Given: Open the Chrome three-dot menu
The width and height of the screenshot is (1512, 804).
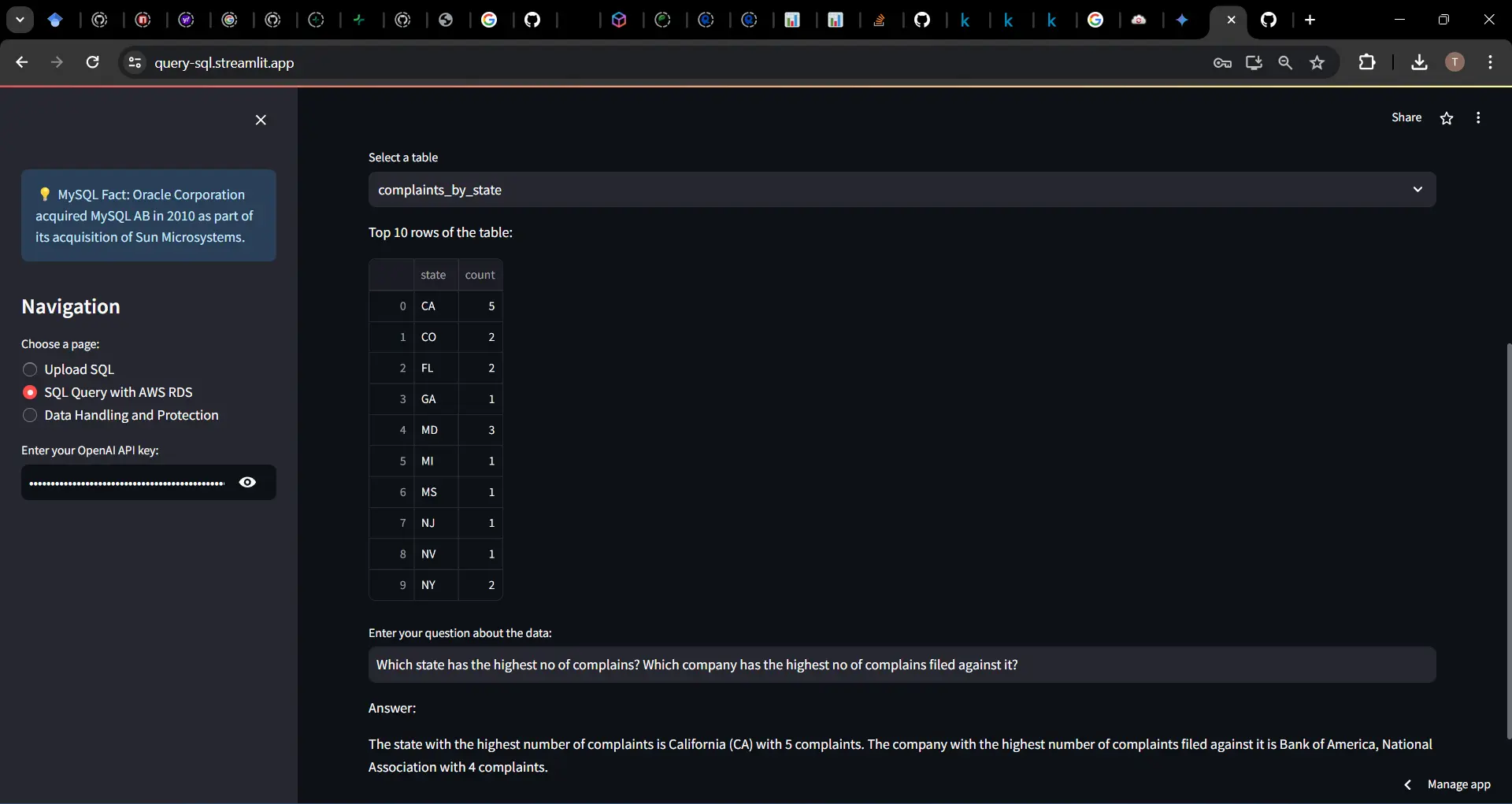Looking at the screenshot, I should (1490, 62).
